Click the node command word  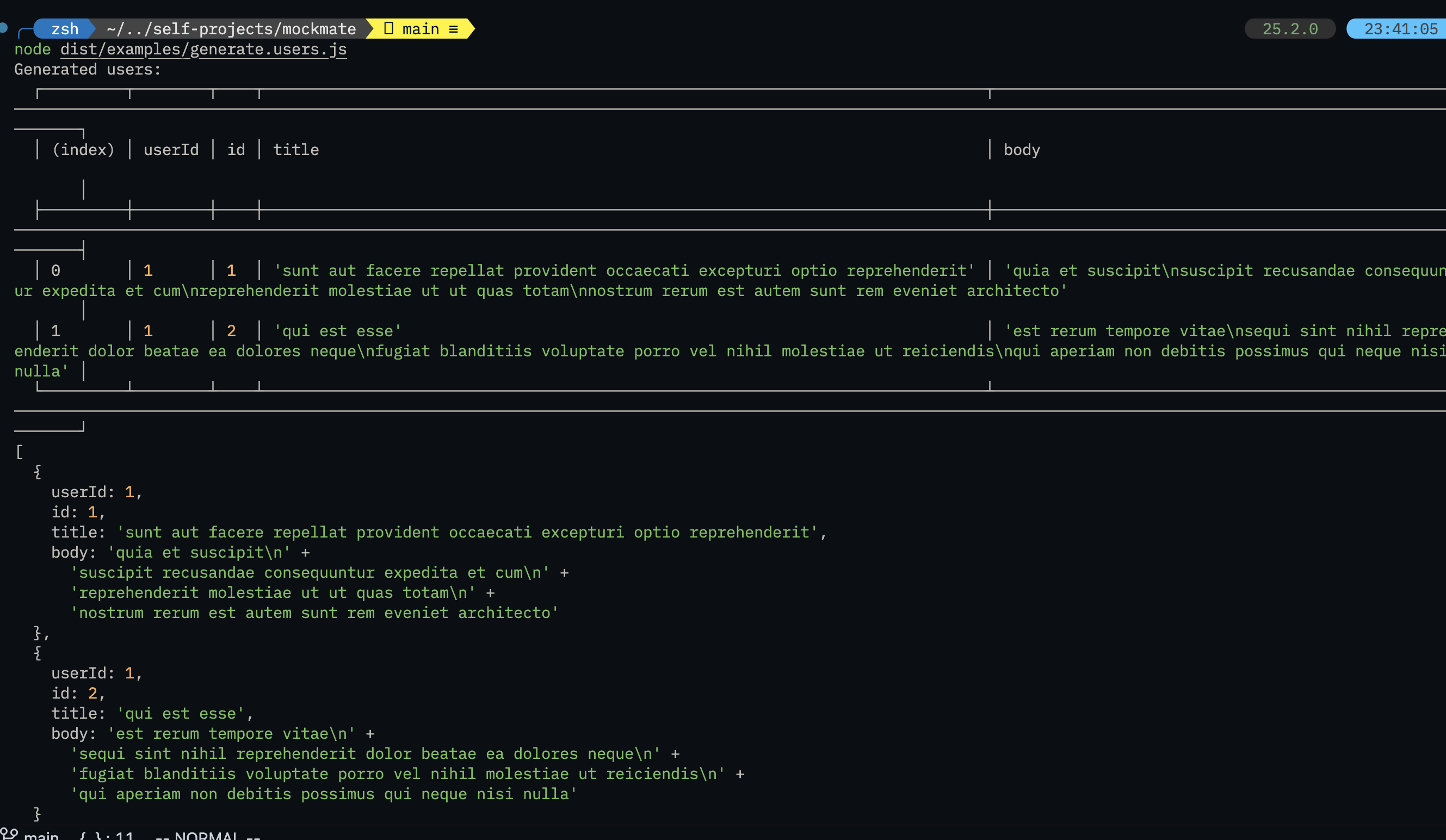coord(32,50)
